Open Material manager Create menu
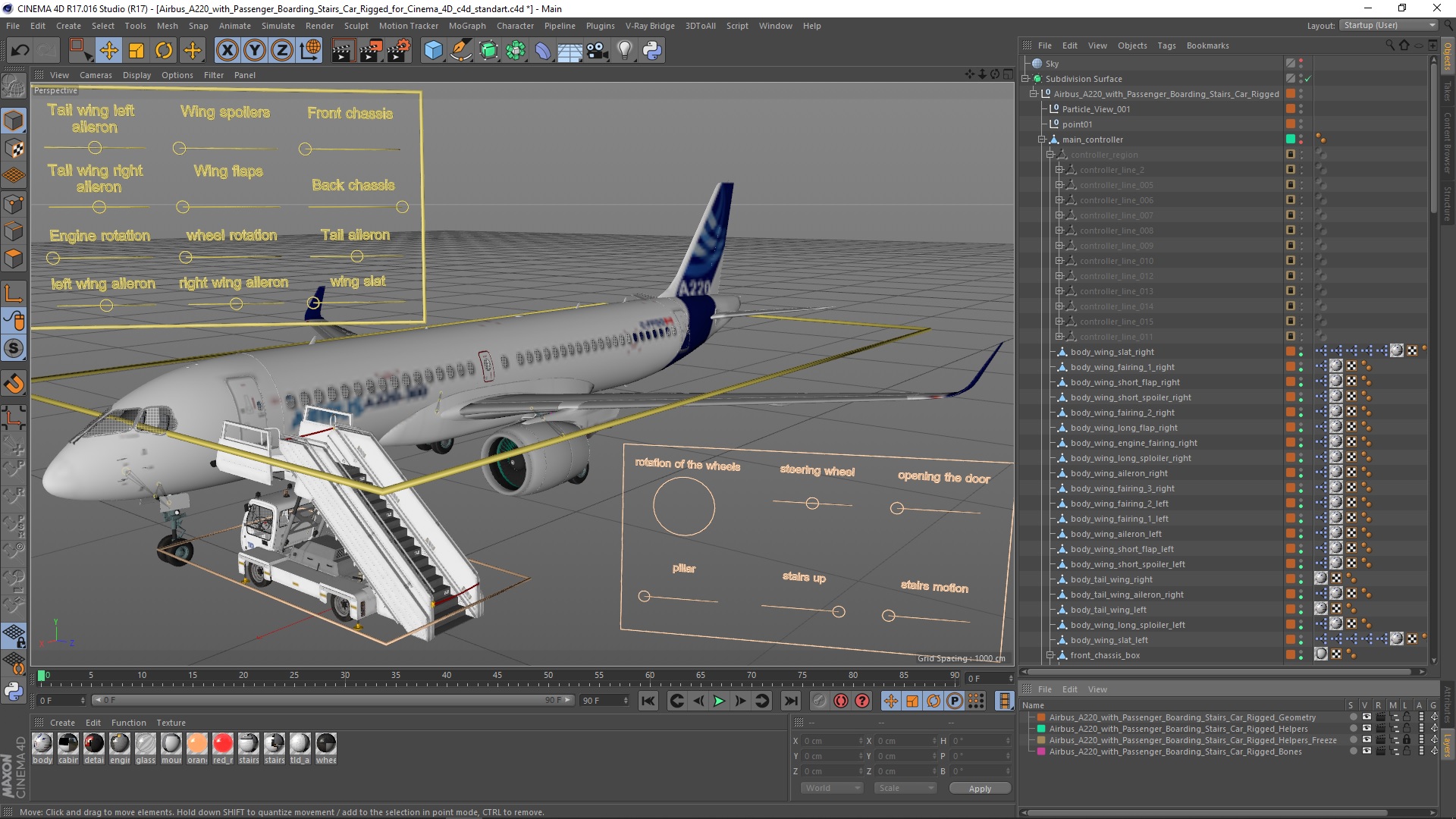The image size is (1456, 819). point(62,723)
